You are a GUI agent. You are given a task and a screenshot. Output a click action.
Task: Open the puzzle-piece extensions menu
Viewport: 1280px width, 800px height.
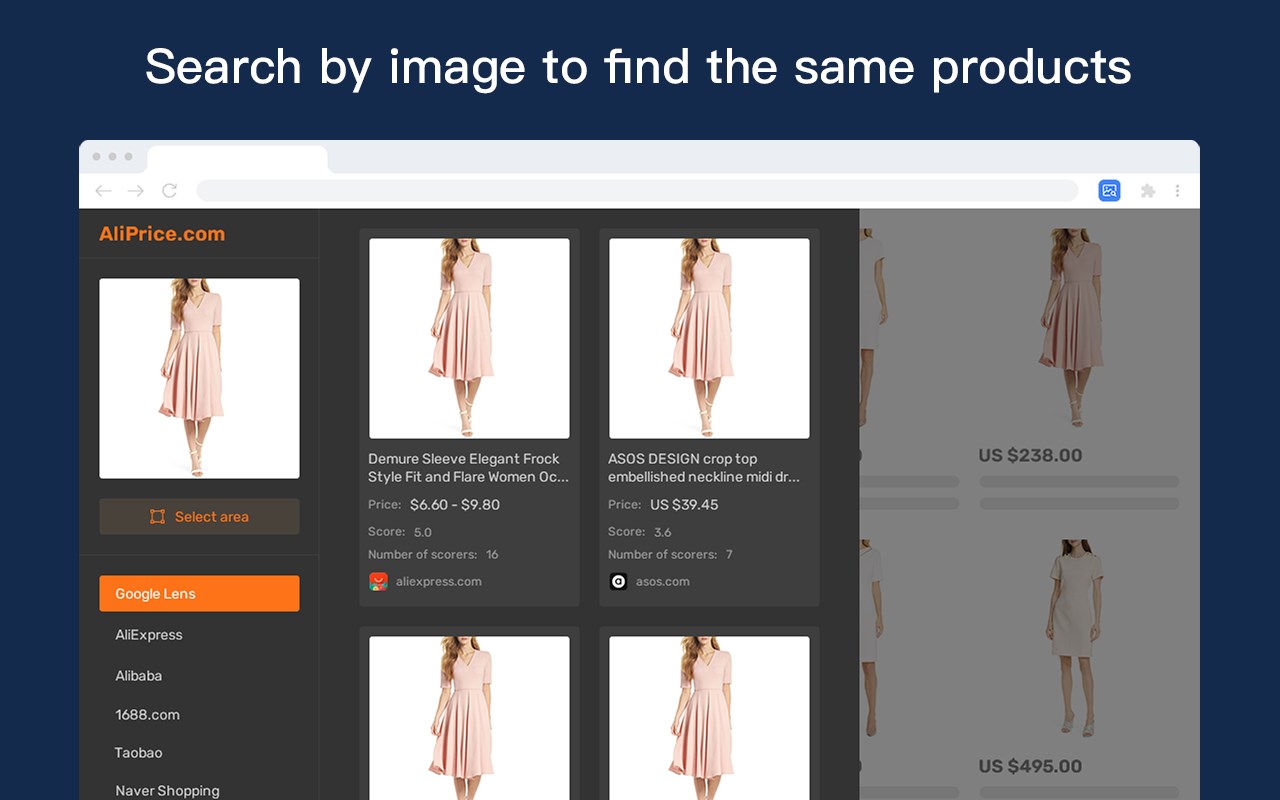[x=1147, y=191]
